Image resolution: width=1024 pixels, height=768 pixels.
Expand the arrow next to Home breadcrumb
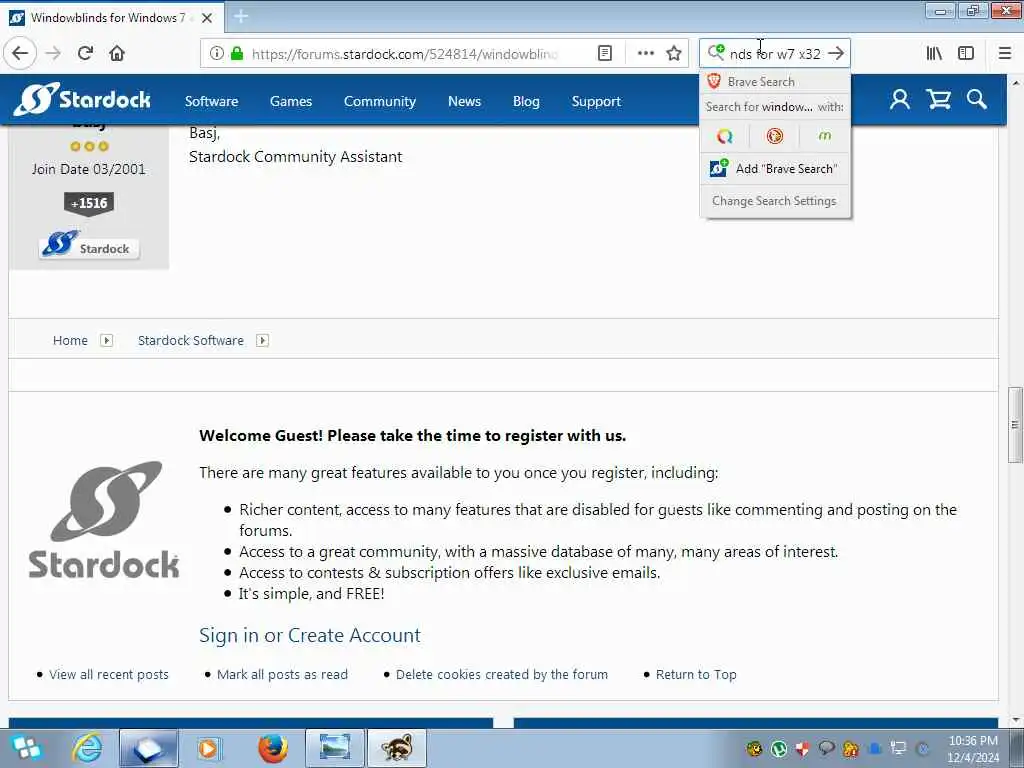pyautogui.click(x=106, y=340)
